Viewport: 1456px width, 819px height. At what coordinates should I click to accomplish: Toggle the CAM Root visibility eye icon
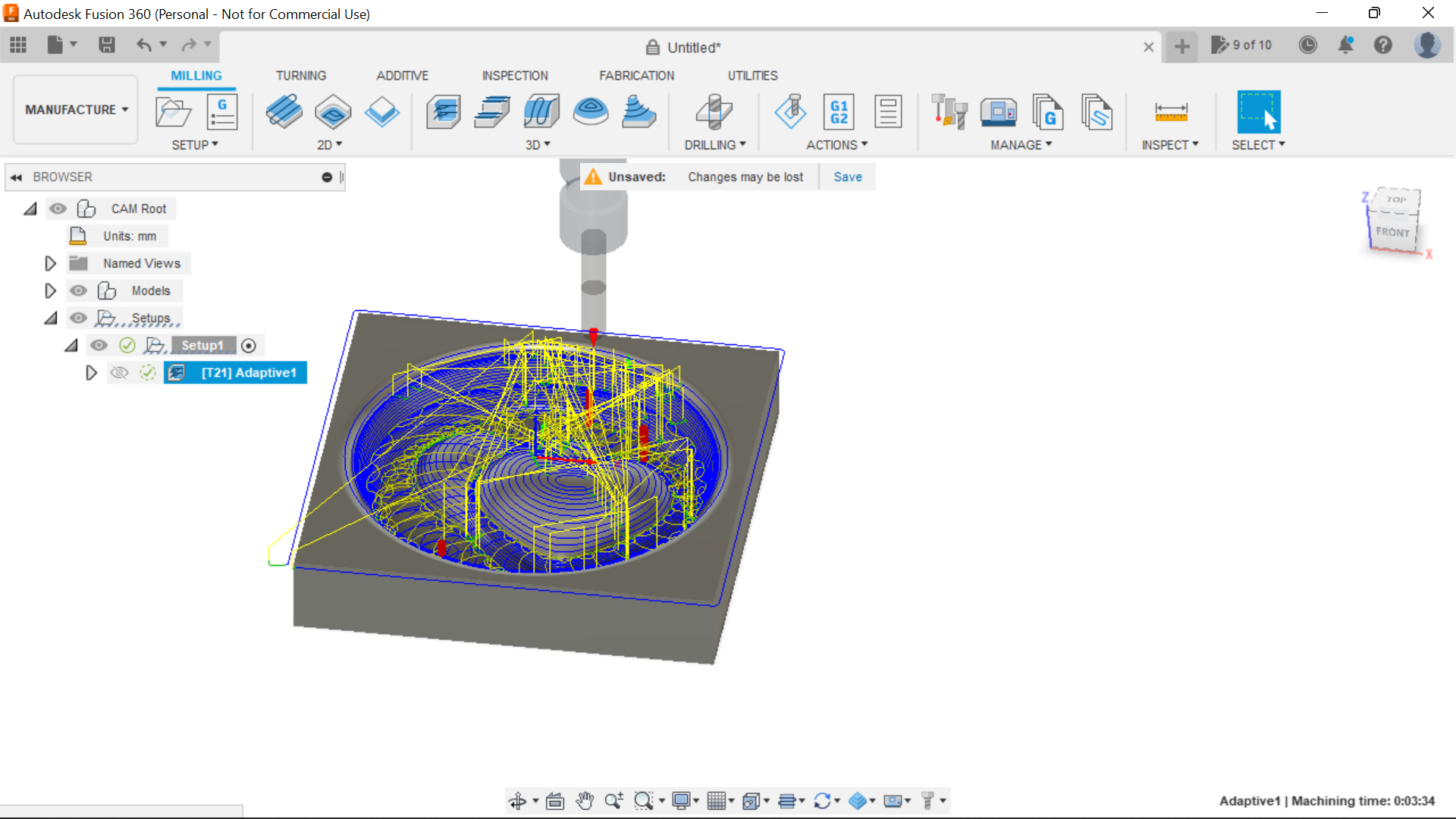point(57,208)
